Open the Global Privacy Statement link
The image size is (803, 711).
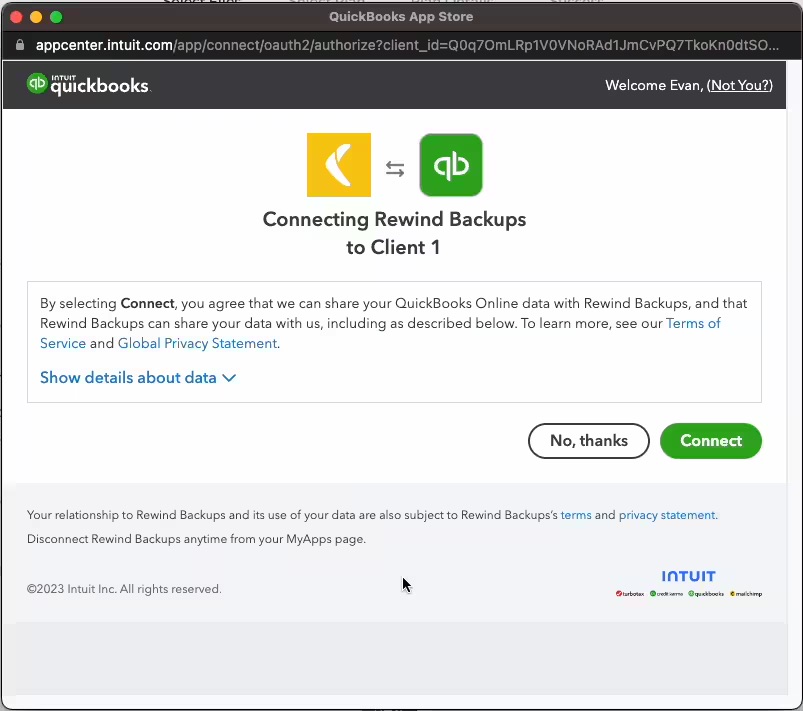coord(197,343)
